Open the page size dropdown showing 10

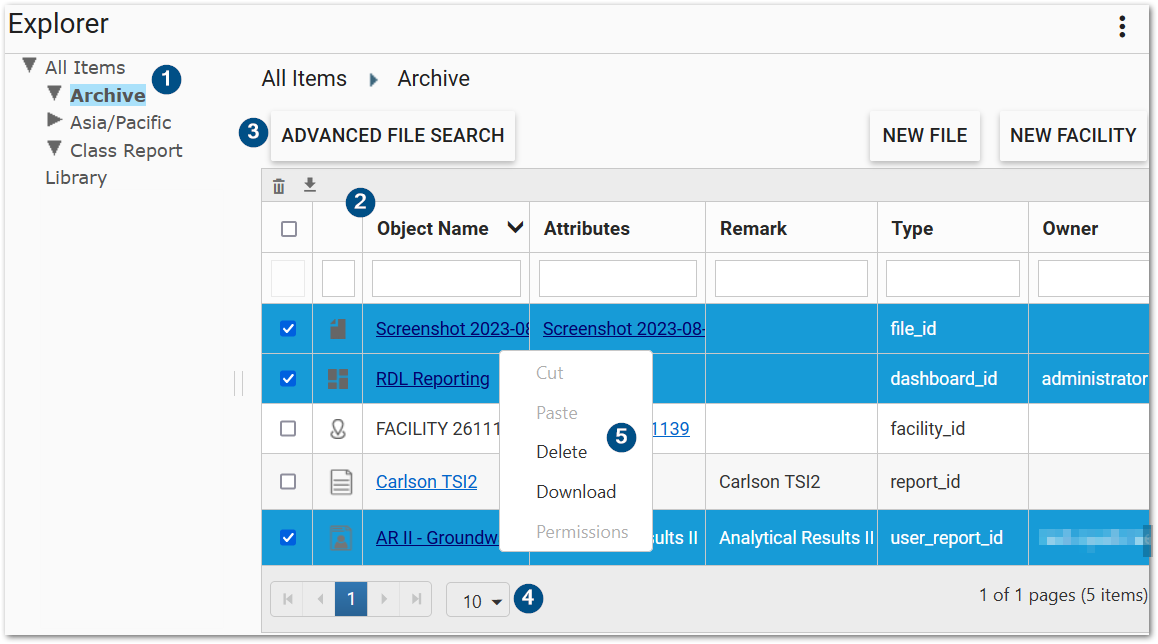(x=477, y=598)
